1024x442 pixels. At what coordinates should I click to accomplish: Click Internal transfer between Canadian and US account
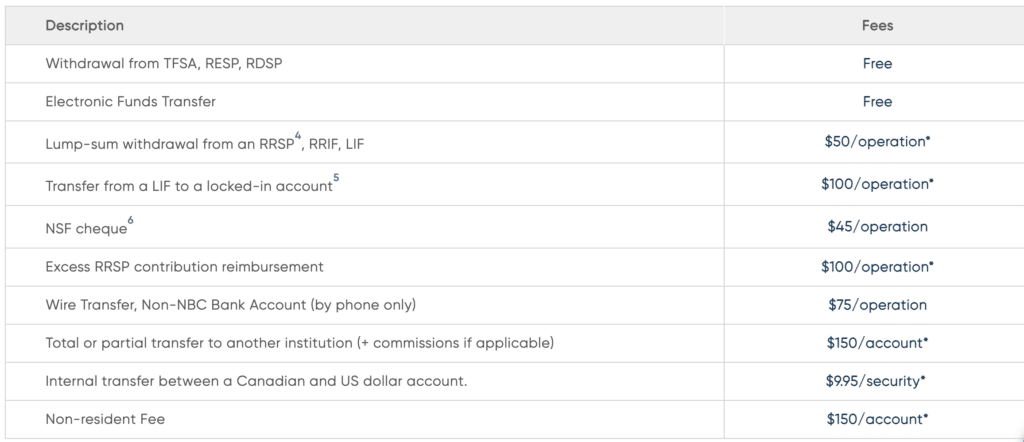(256, 381)
